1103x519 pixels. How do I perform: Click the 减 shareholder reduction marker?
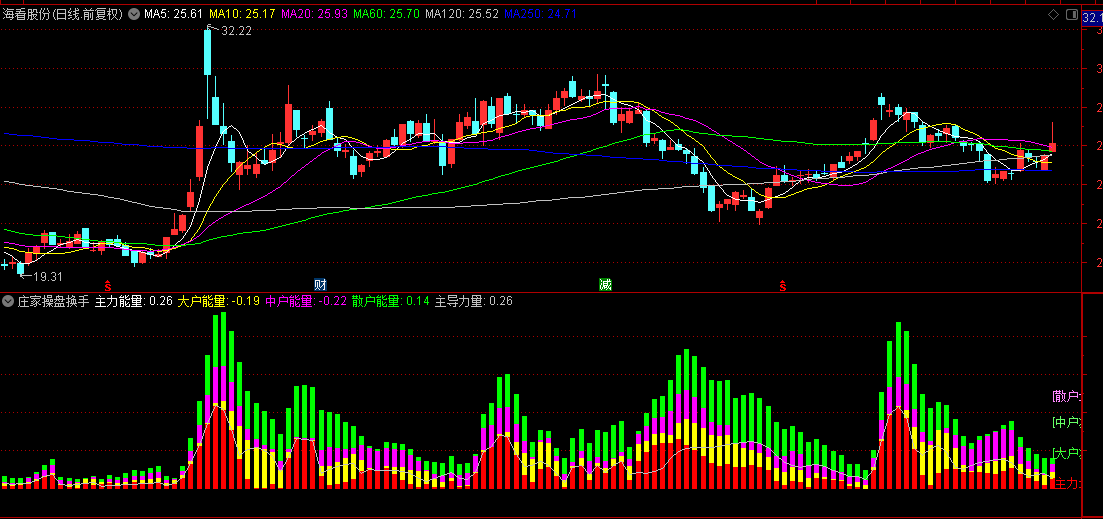(606, 285)
